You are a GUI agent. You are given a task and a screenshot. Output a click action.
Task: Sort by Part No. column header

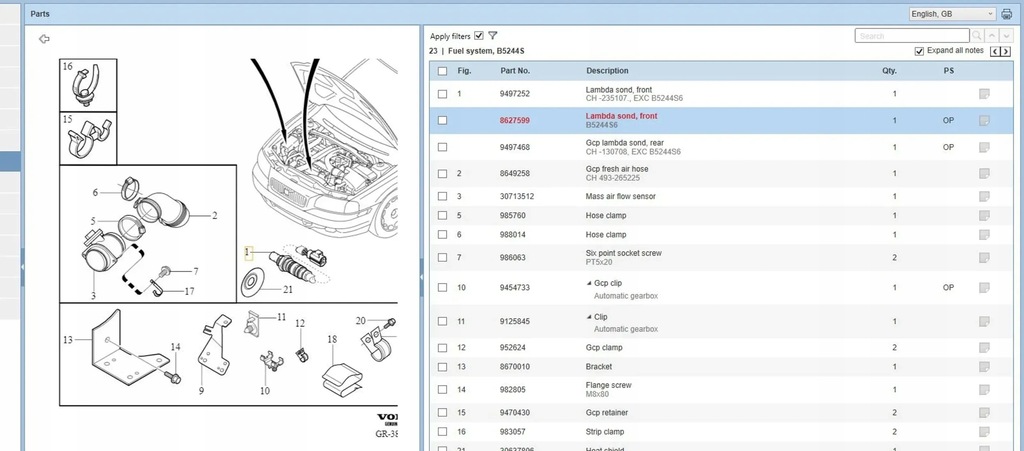pos(515,71)
